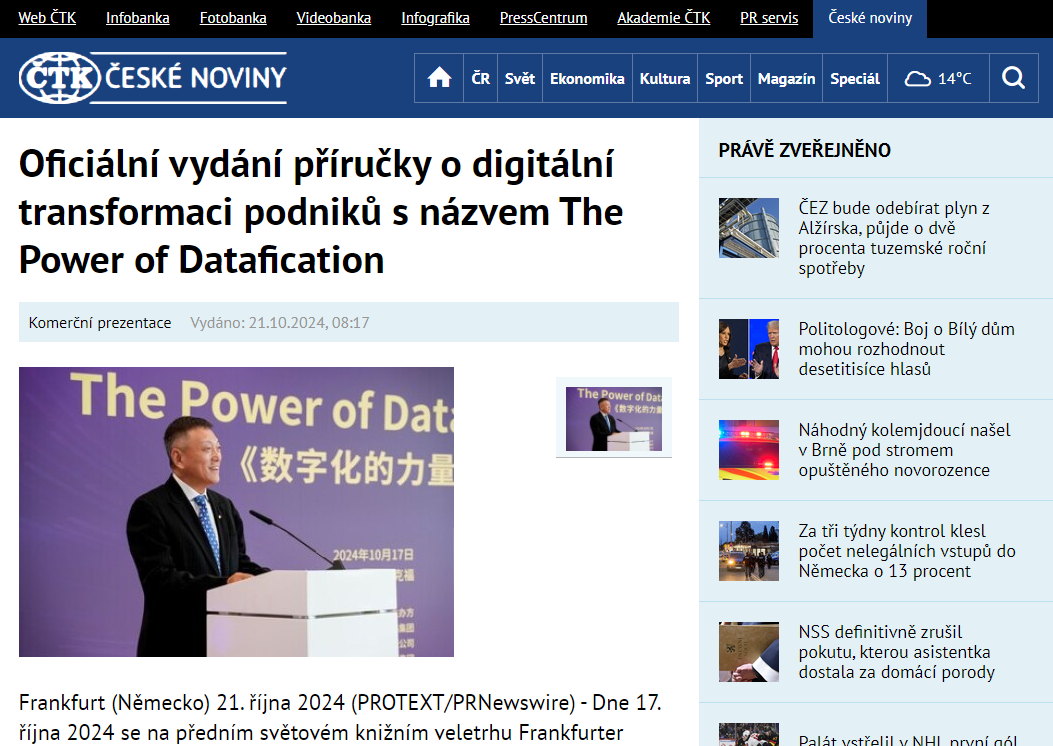Screen dimensions: 1053x746
Task: Open the Speciál section
Action: point(855,78)
